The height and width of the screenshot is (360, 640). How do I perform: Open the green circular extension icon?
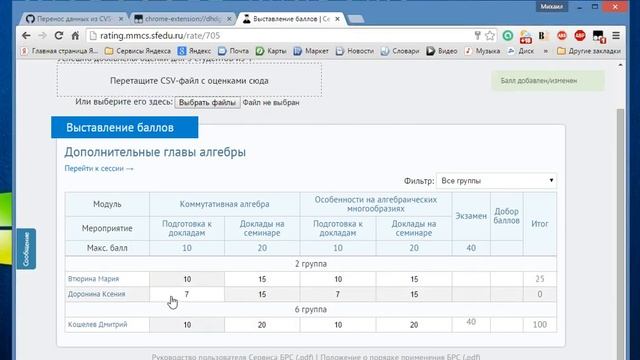click(x=508, y=36)
